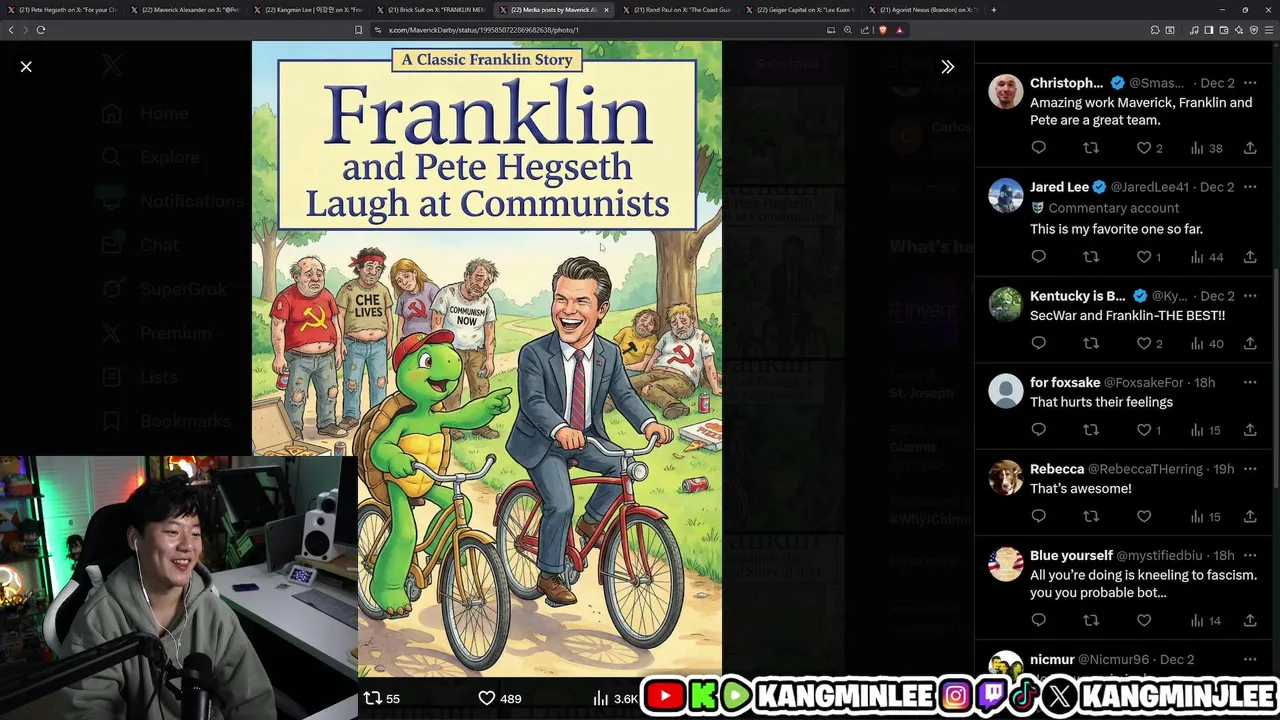Image resolution: width=1280 pixels, height=720 pixels.
Task: Like Rebecca's "That's awesome!" comment
Action: (1144, 517)
